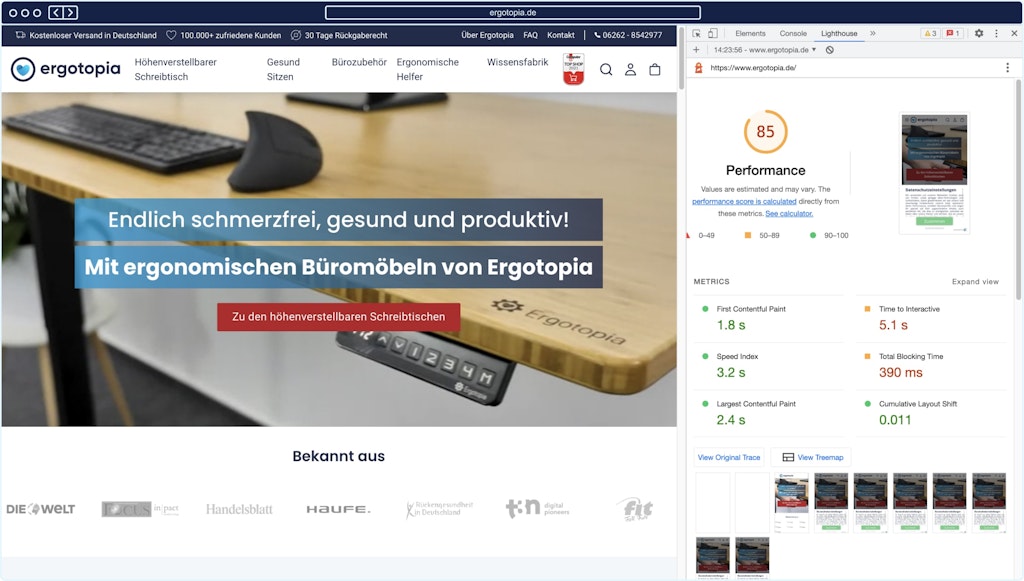
Task: Open the Lighthouse report three-dot menu
Action: pyautogui.click(x=1007, y=68)
